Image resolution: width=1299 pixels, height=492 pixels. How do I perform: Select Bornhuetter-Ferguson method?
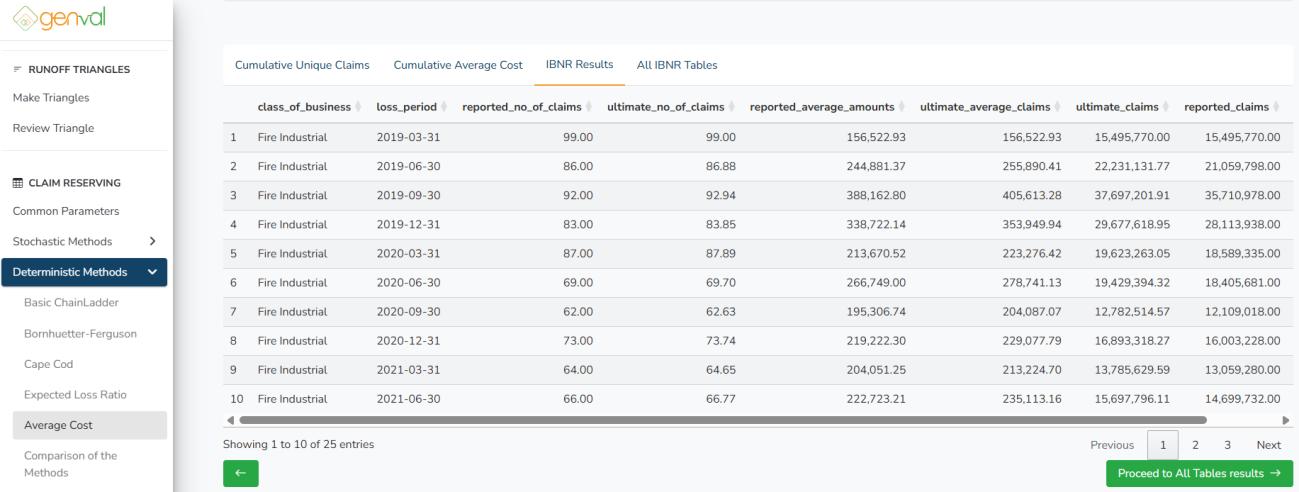click(80, 333)
